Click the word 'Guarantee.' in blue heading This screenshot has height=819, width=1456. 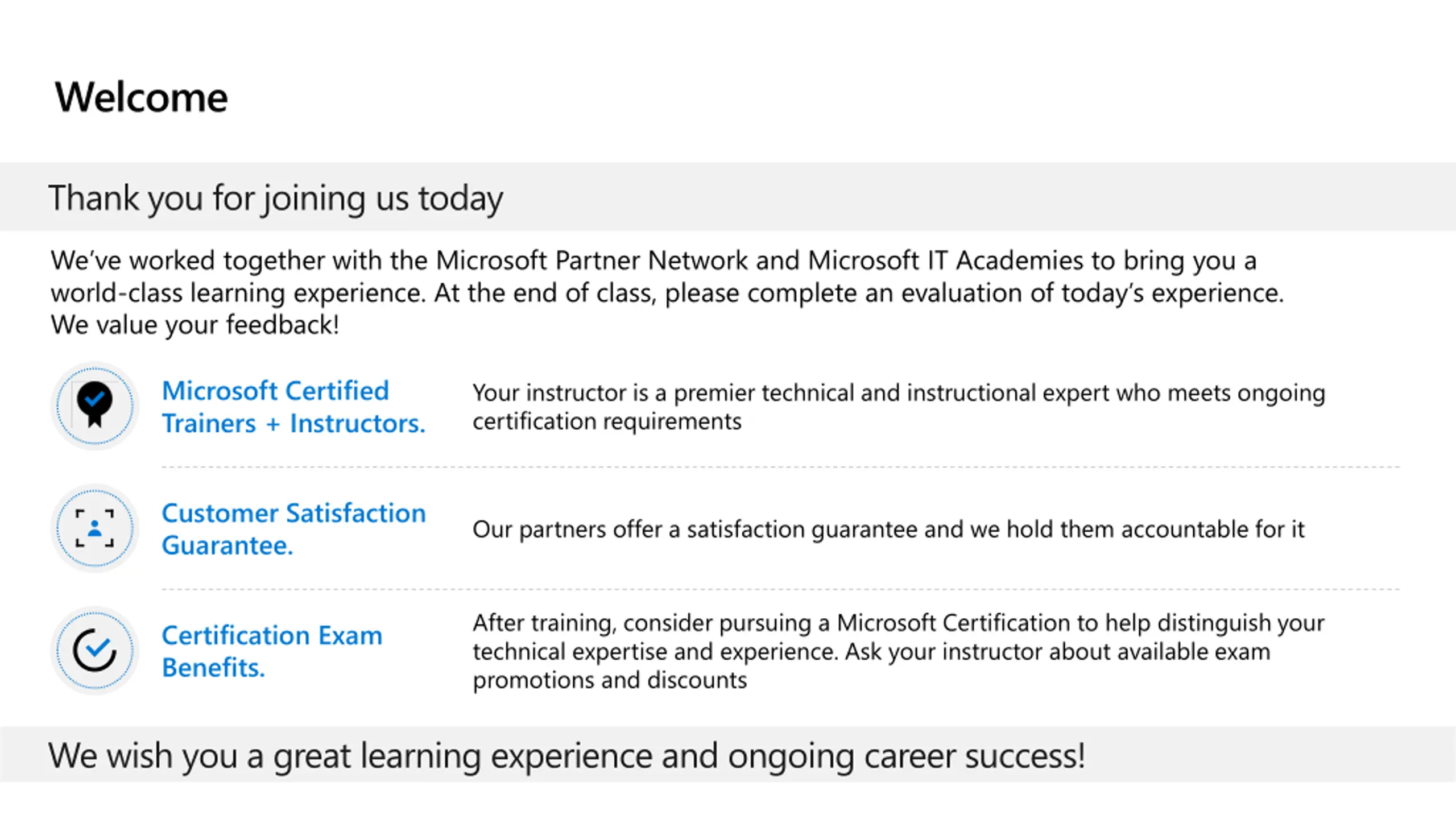click(227, 546)
